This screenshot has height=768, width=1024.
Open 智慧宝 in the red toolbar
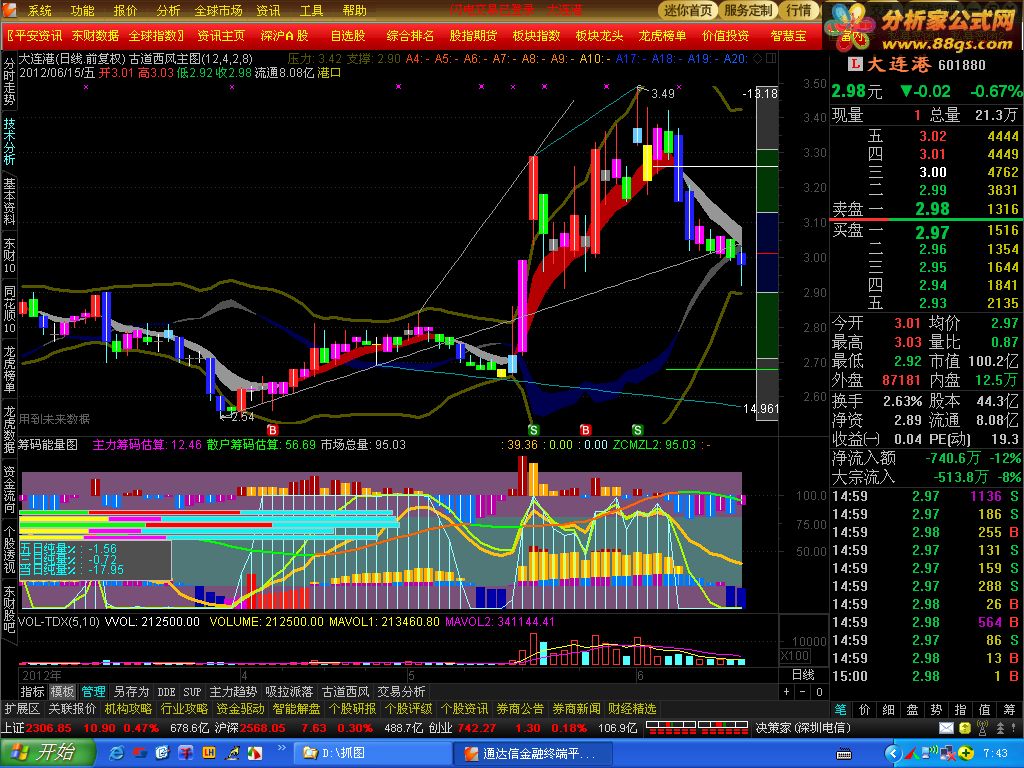point(788,35)
